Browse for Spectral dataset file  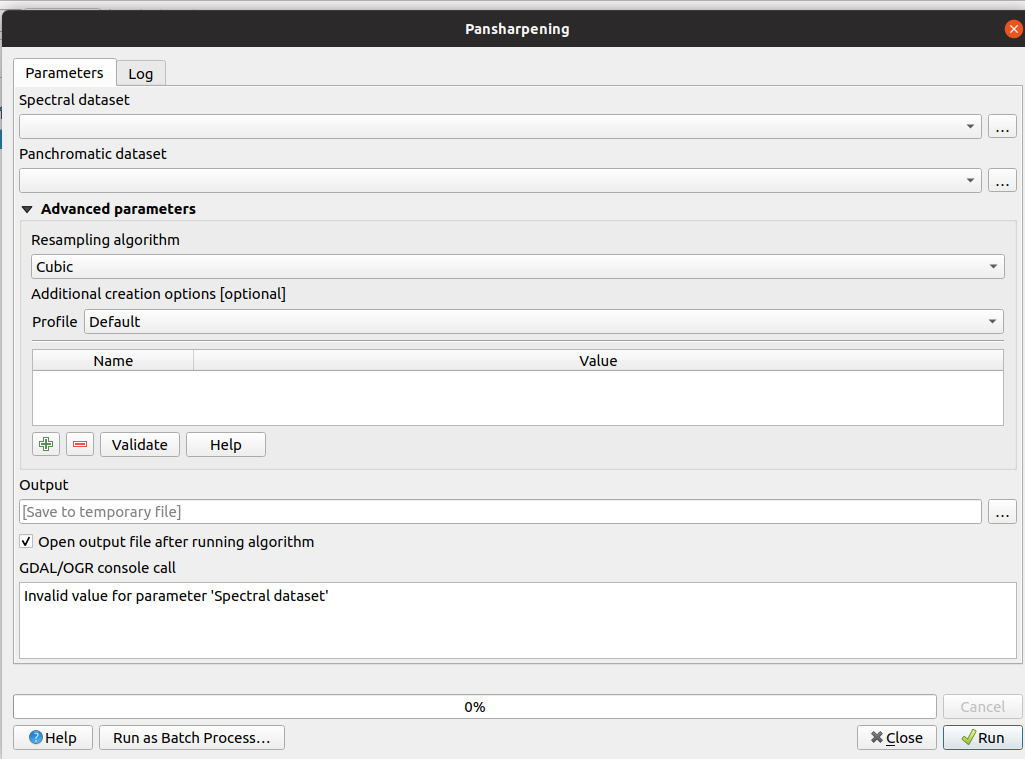click(x=1002, y=127)
